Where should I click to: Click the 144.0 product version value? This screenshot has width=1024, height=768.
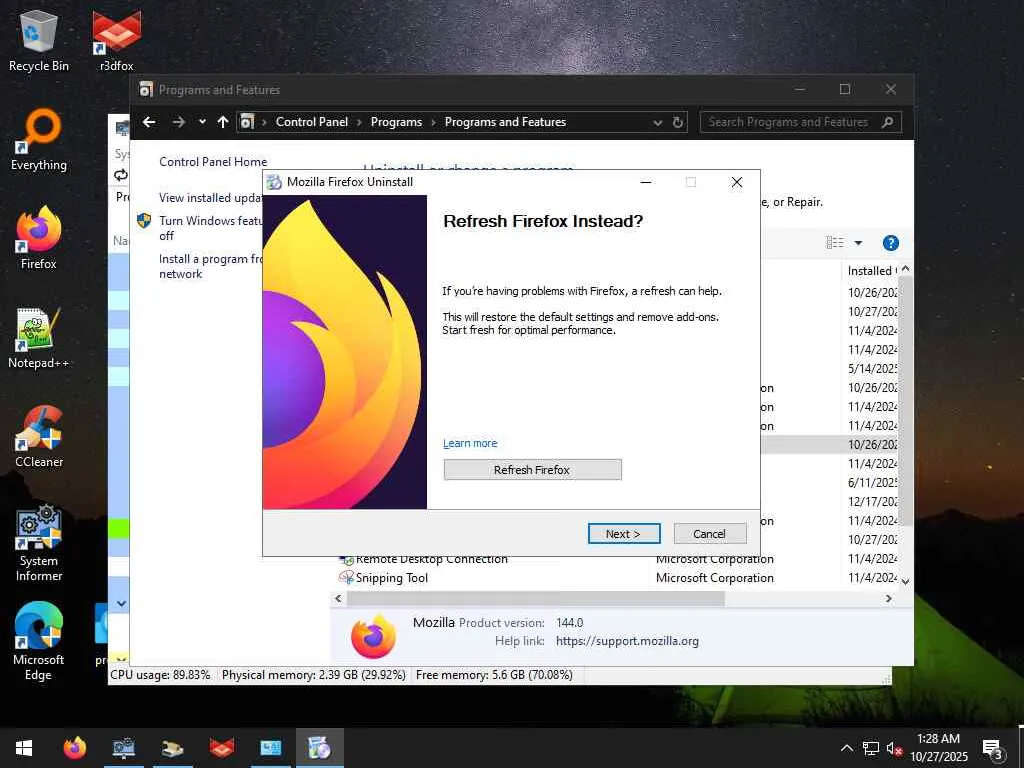point(569,623)
